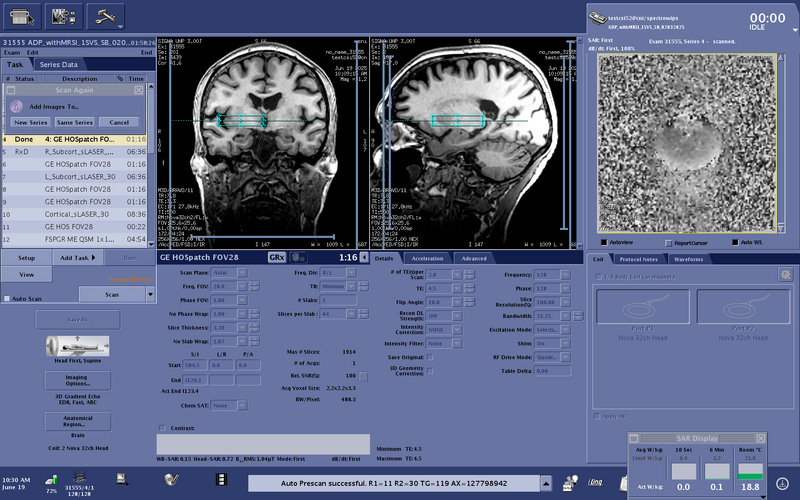Open the Scan button dropdown arrow

[150, 294]
